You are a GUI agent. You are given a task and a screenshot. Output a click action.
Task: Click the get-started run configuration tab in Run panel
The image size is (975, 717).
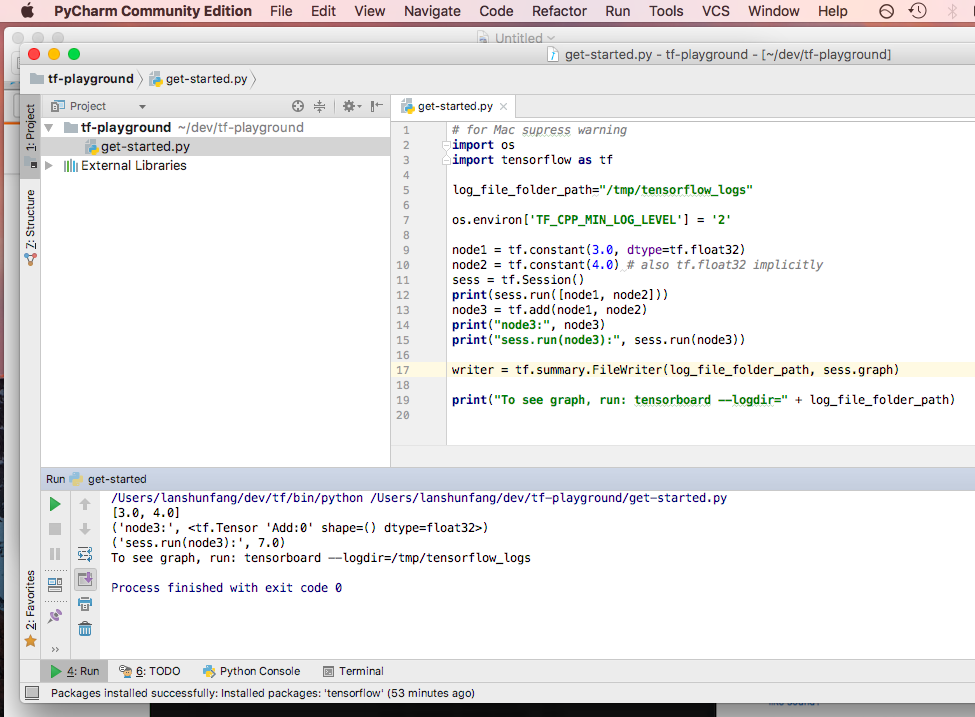point(109,479)
